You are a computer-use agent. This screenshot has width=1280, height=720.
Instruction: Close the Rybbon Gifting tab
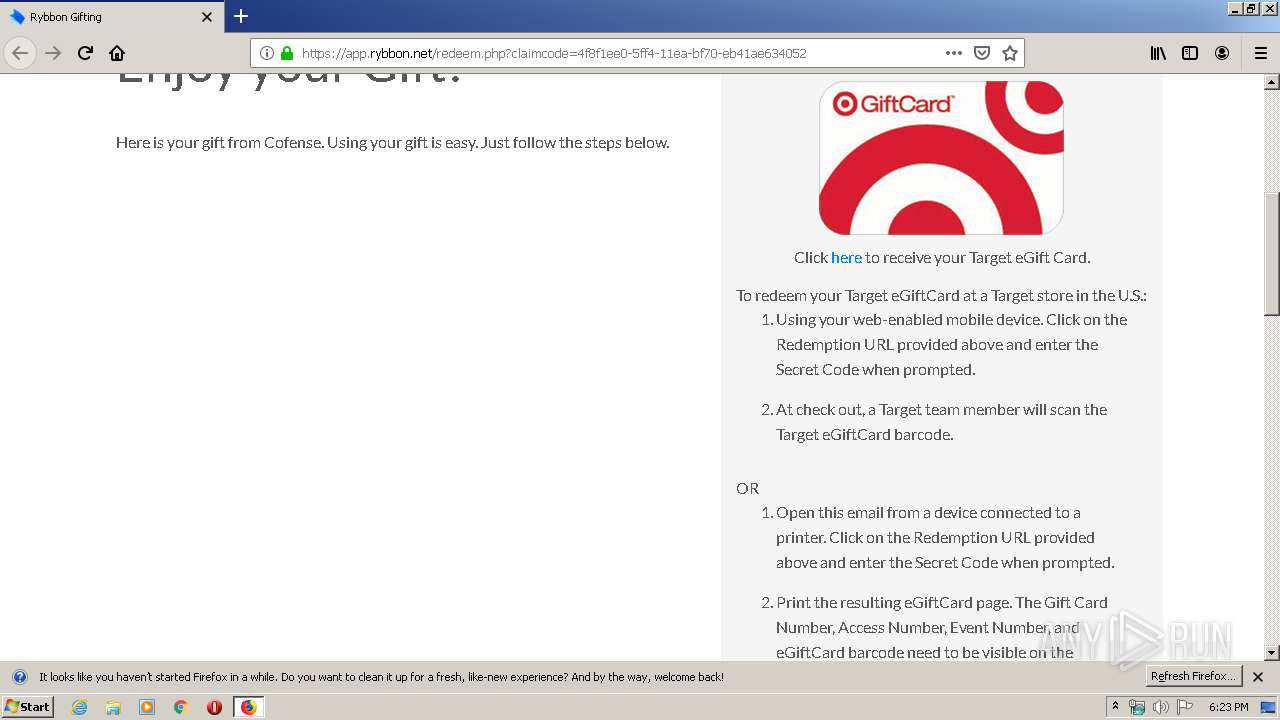pos(207,17)
